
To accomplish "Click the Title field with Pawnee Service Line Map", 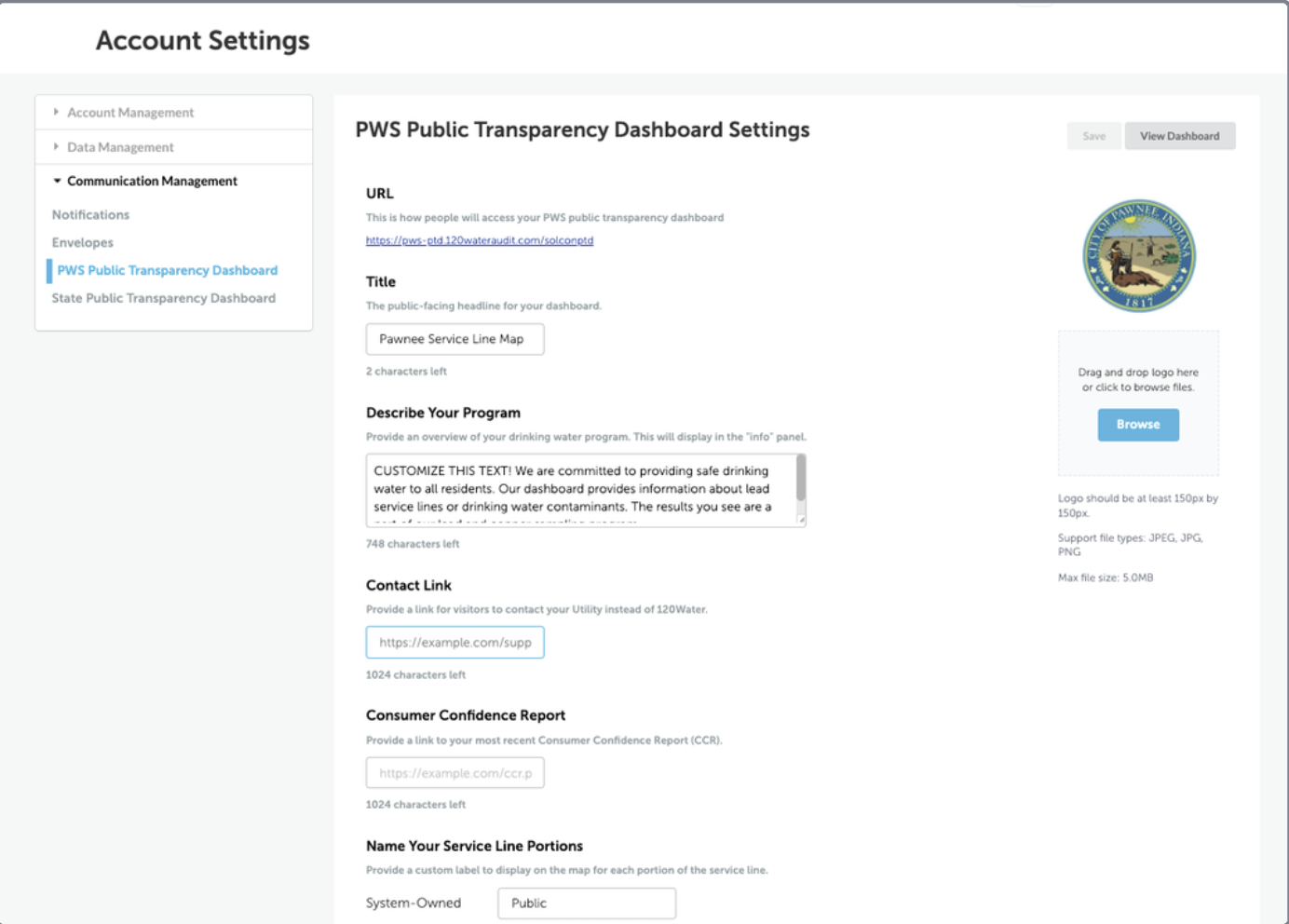I will [455, 339].
